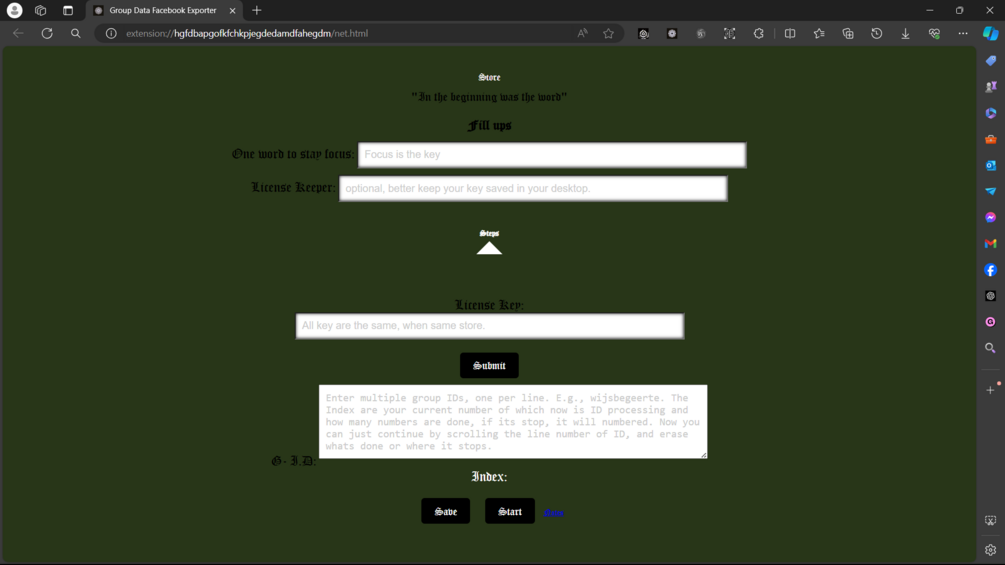Image resolution: width=1005 pixels, height=565 pixels.
Task: Reload the page with refresh icon
Action: pos(47,33)
